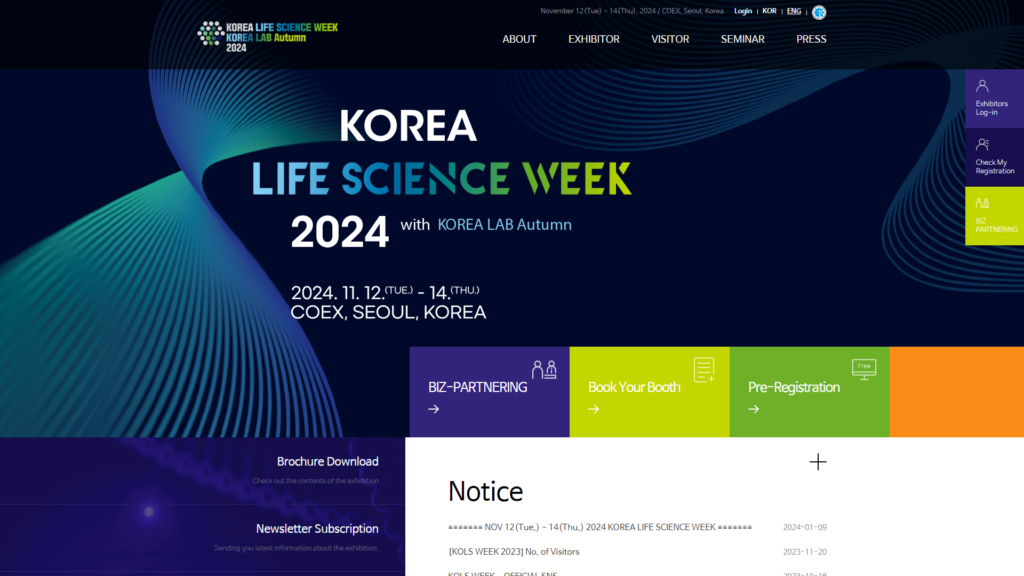Click the Exhibitors Log-in person icon
This screenshot has height=576, width=1024.
click(982, 86)
